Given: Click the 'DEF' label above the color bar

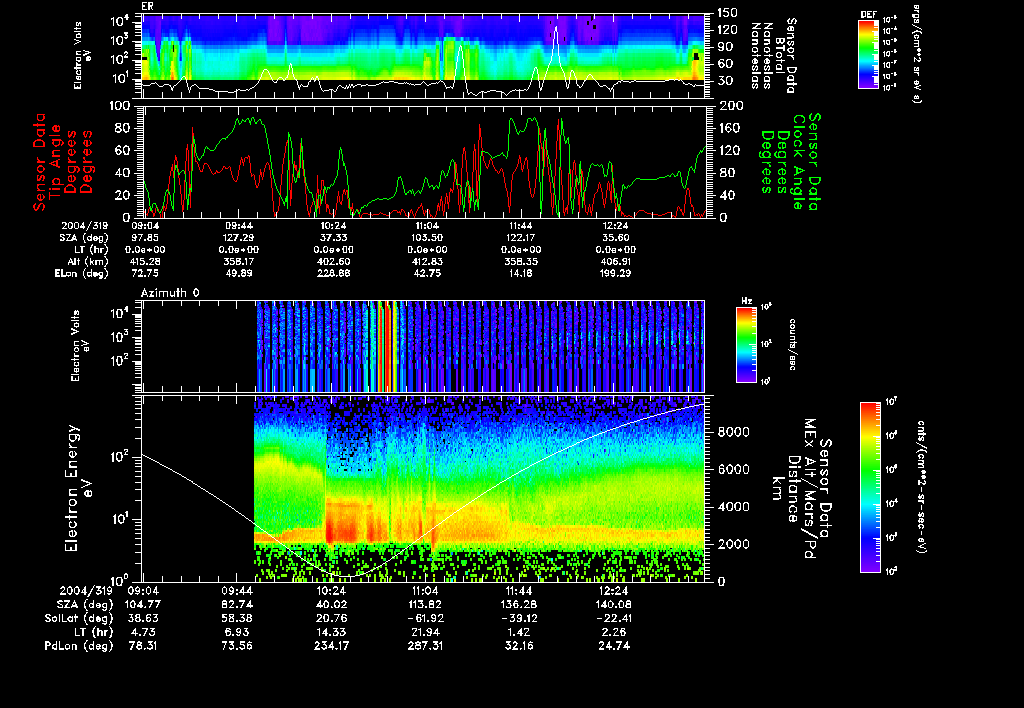Looking at the screenshot, I should [868, 14].
